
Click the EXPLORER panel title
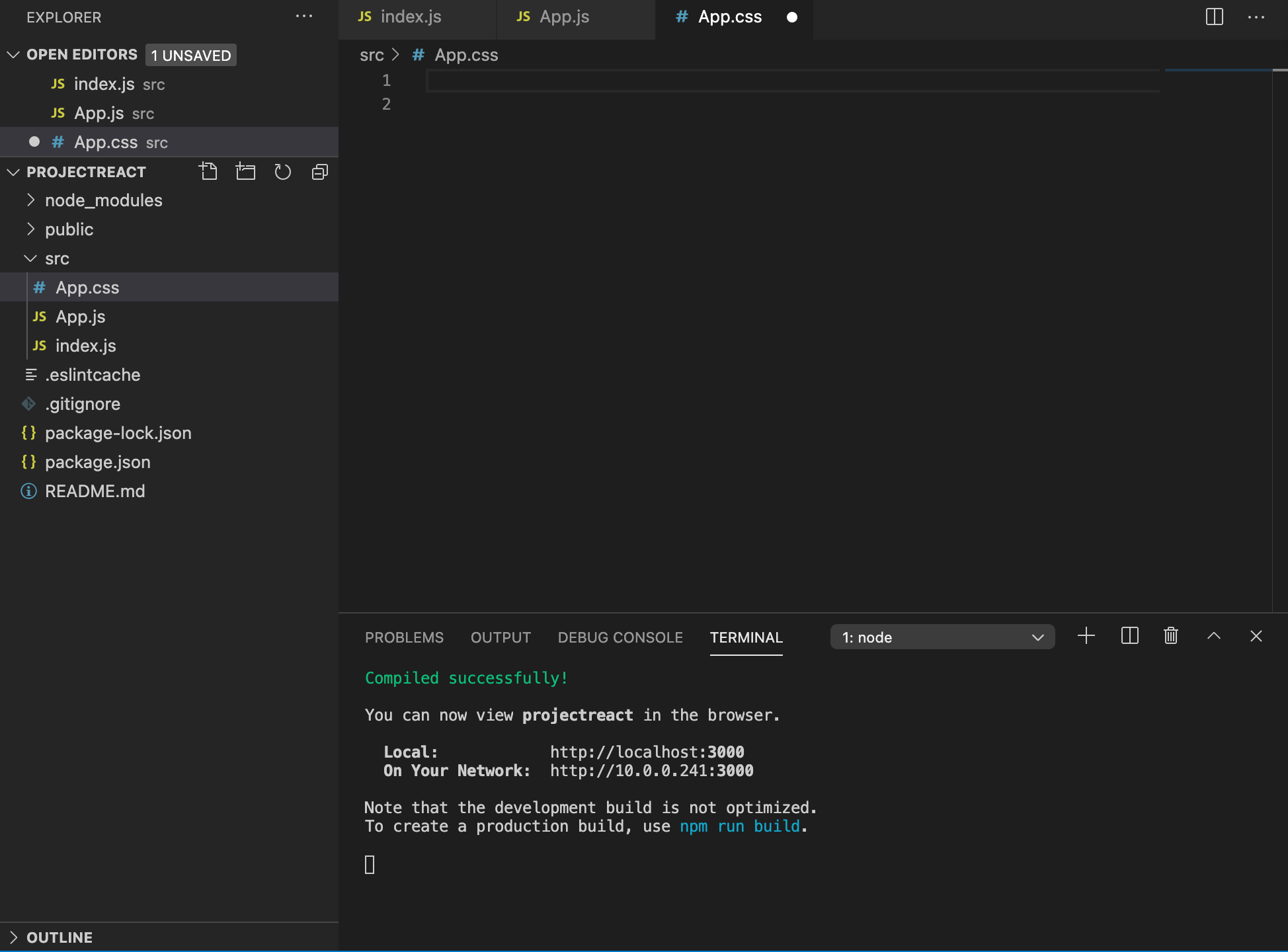tap(64, 17)
